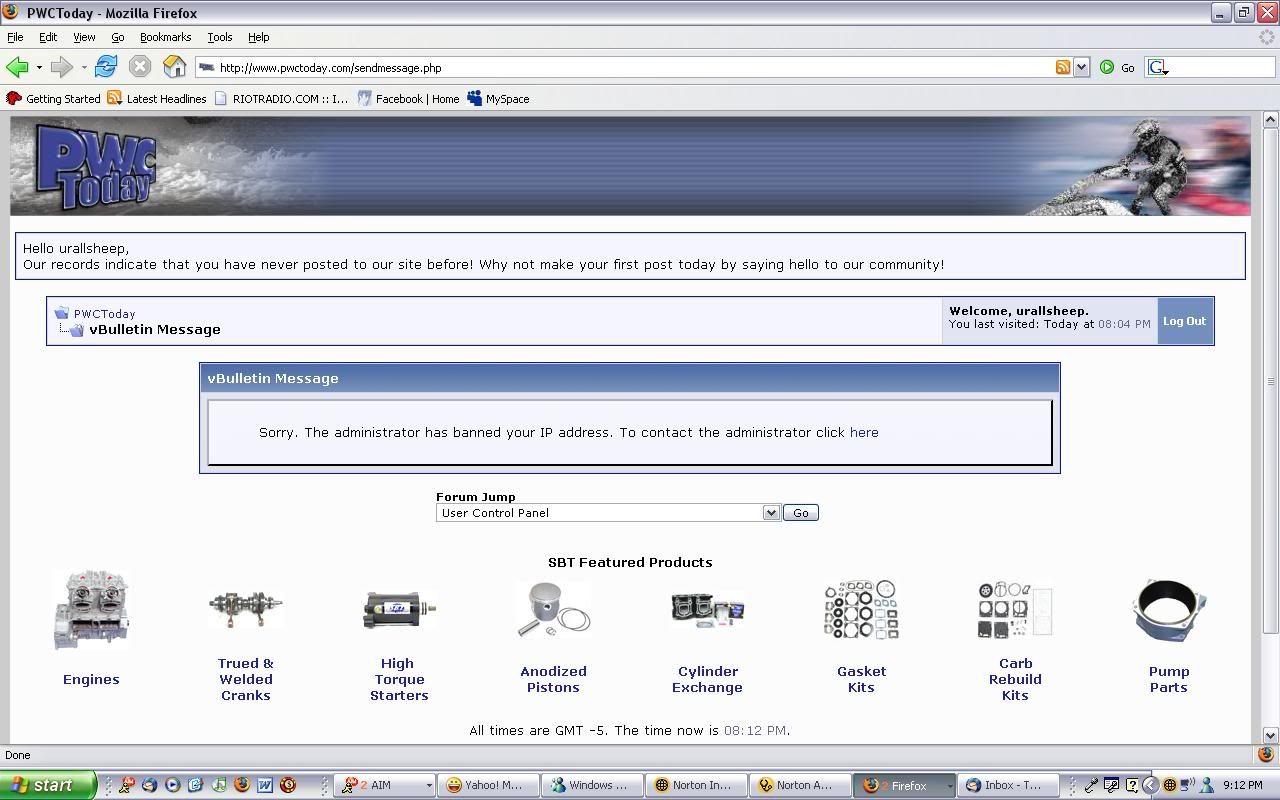Click the Back arrow navigation icon
1280x800 pixels.
pyautogui.click(x=17, y=67)
